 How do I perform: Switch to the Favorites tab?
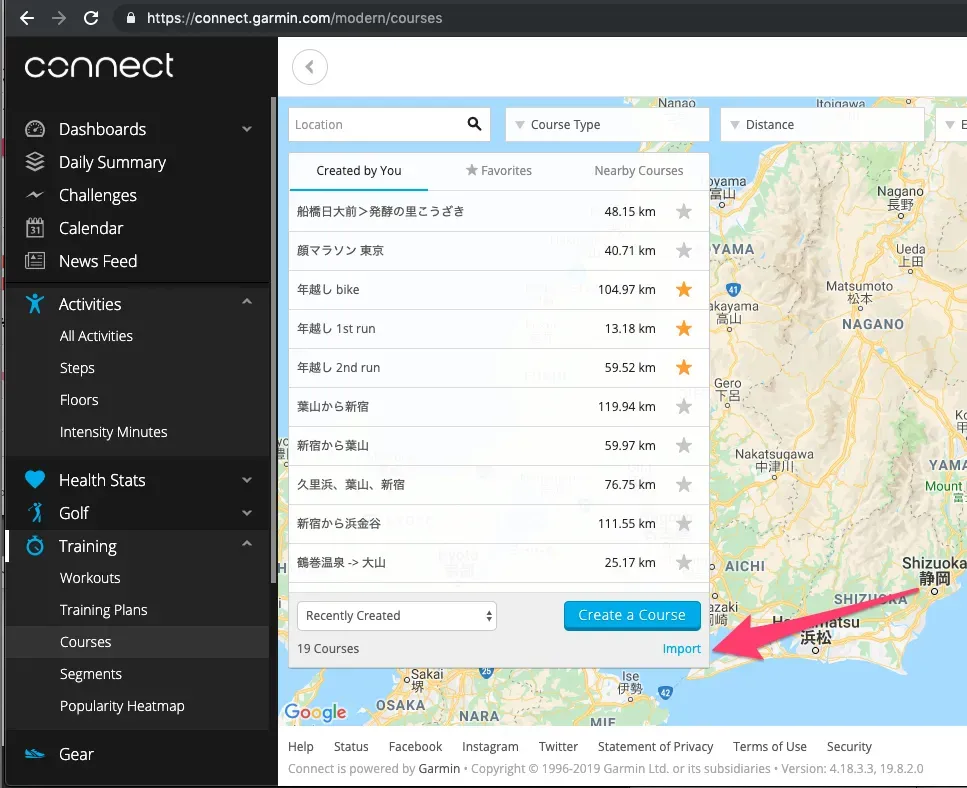click(498, 171)
